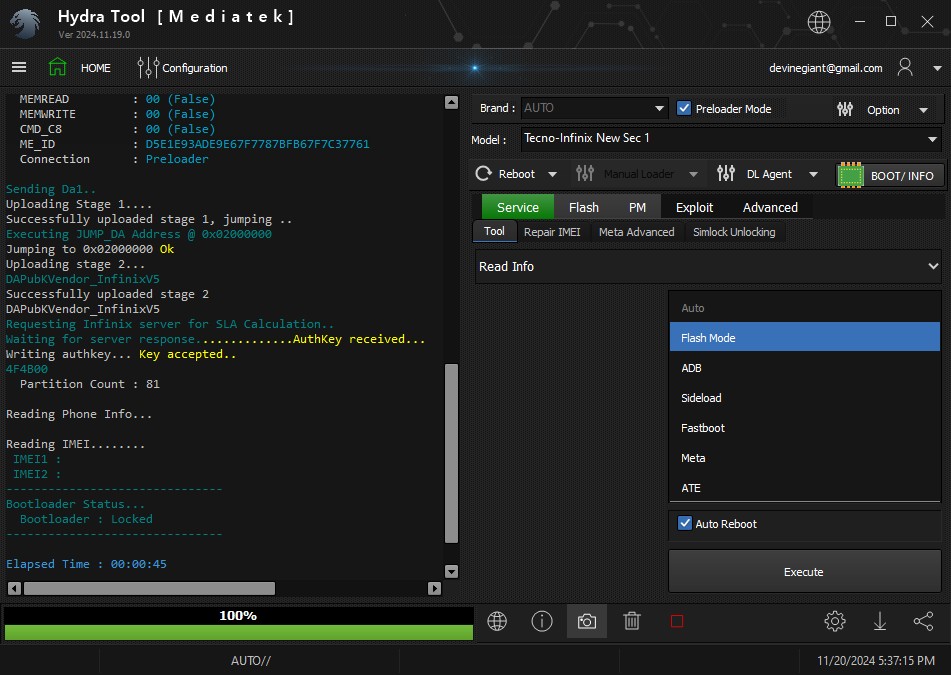Image resolution: width=951 pixels, height=675 pixels.
Task: Expand the account dropdown arrow
Action: coord(937,68)
